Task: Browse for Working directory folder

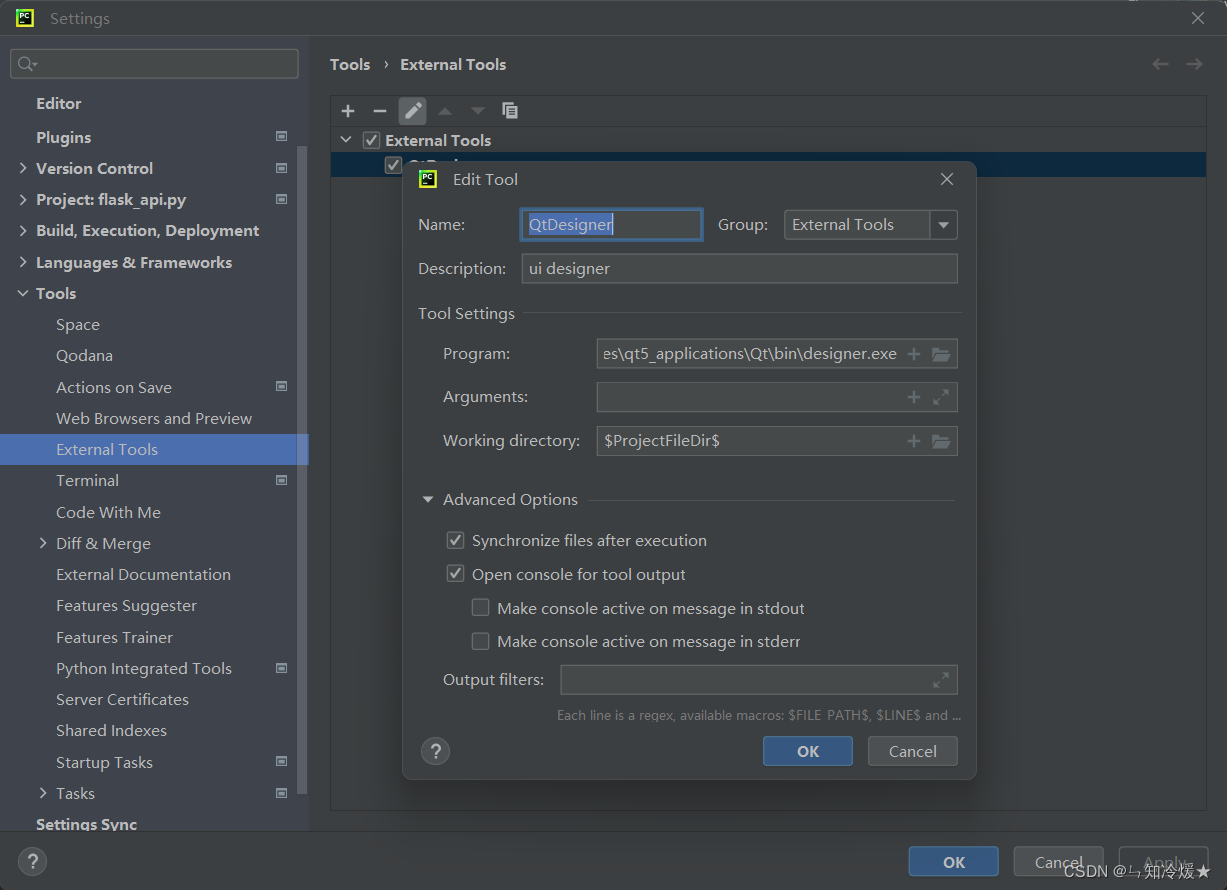Action: pyautogui.click(x=941, y=441)
